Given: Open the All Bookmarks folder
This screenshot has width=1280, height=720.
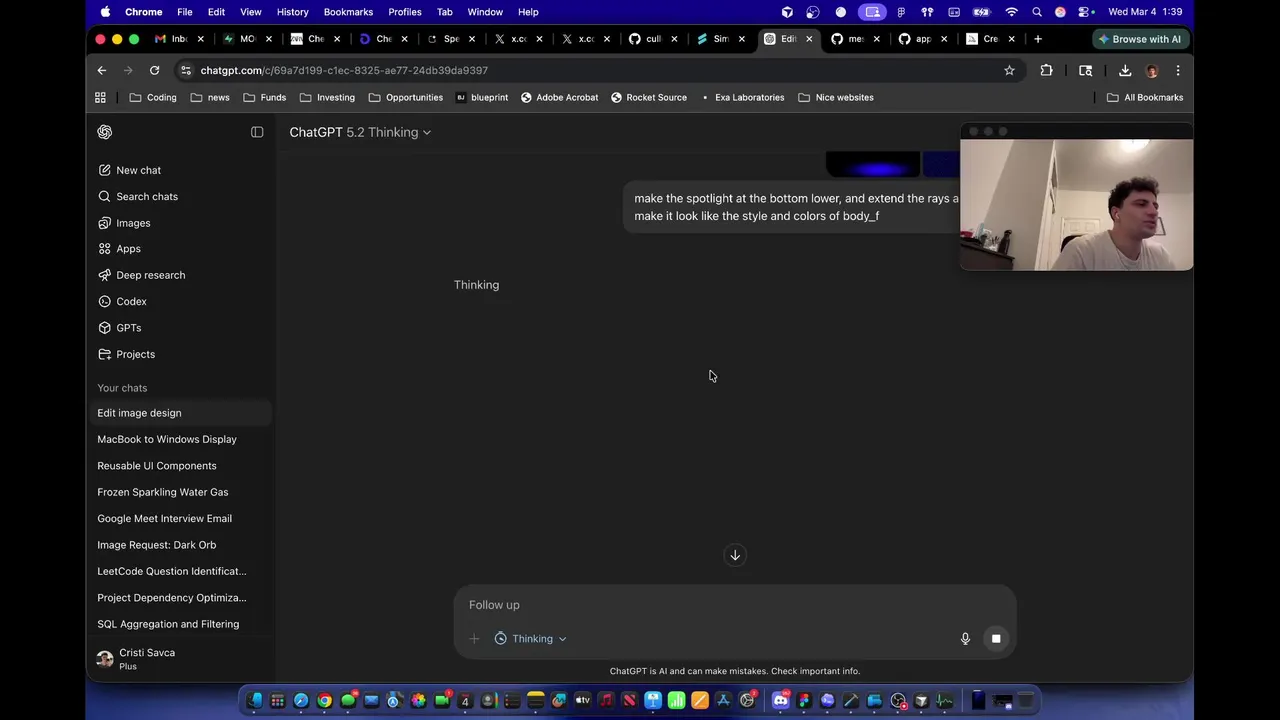Looking at the screenshot, I should pyautogui.click(x=1145, y=97).
